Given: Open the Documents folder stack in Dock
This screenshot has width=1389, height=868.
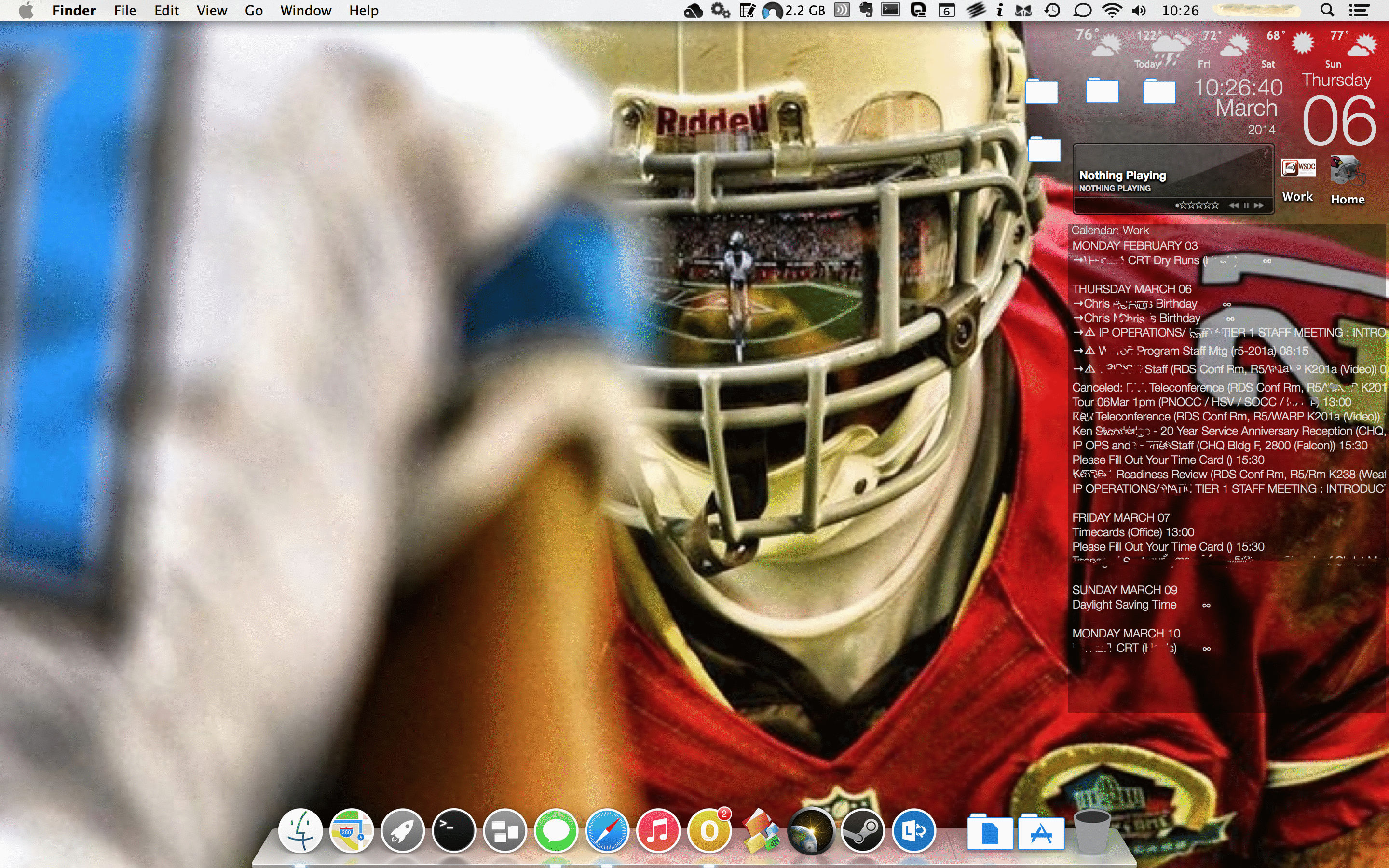Looking at the screenshot, I should point(990,831).
